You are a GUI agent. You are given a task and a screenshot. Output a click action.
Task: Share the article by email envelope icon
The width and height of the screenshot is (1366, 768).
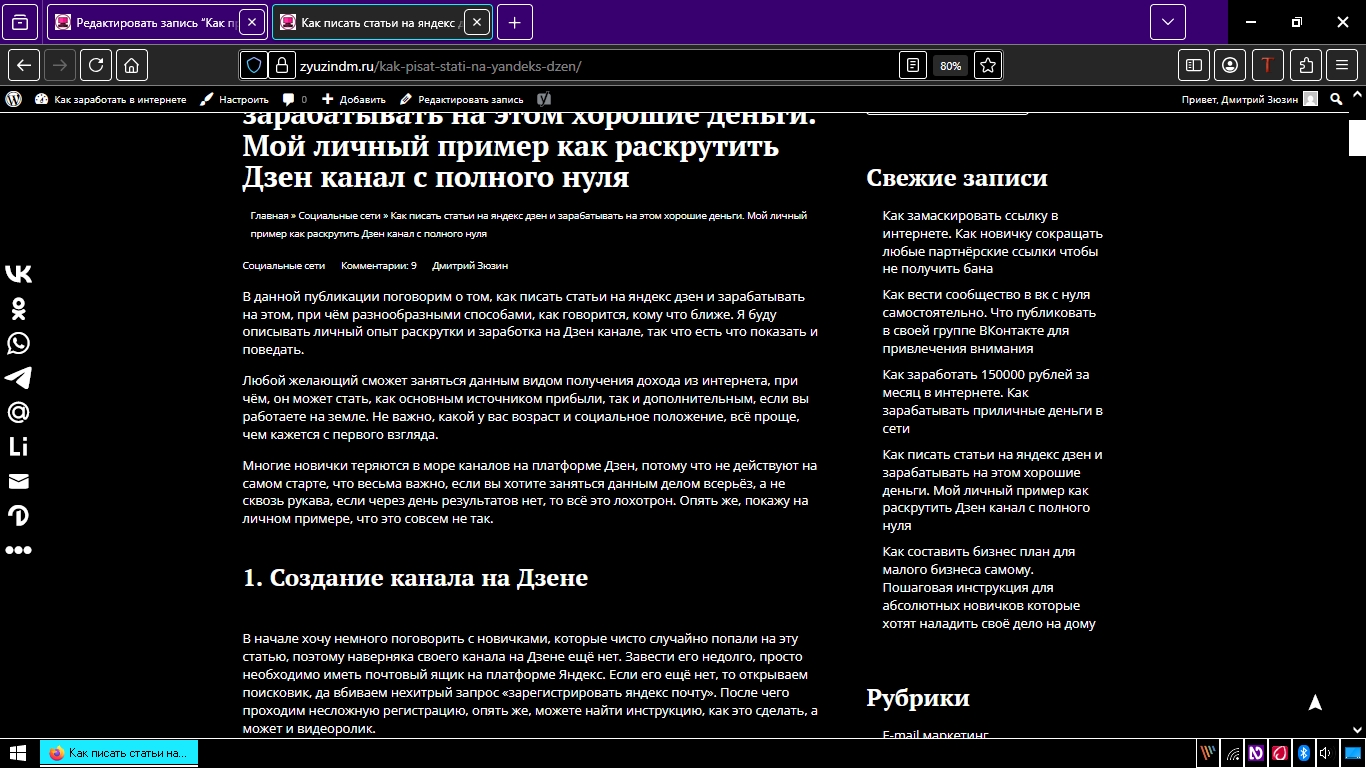coord(18,481)
